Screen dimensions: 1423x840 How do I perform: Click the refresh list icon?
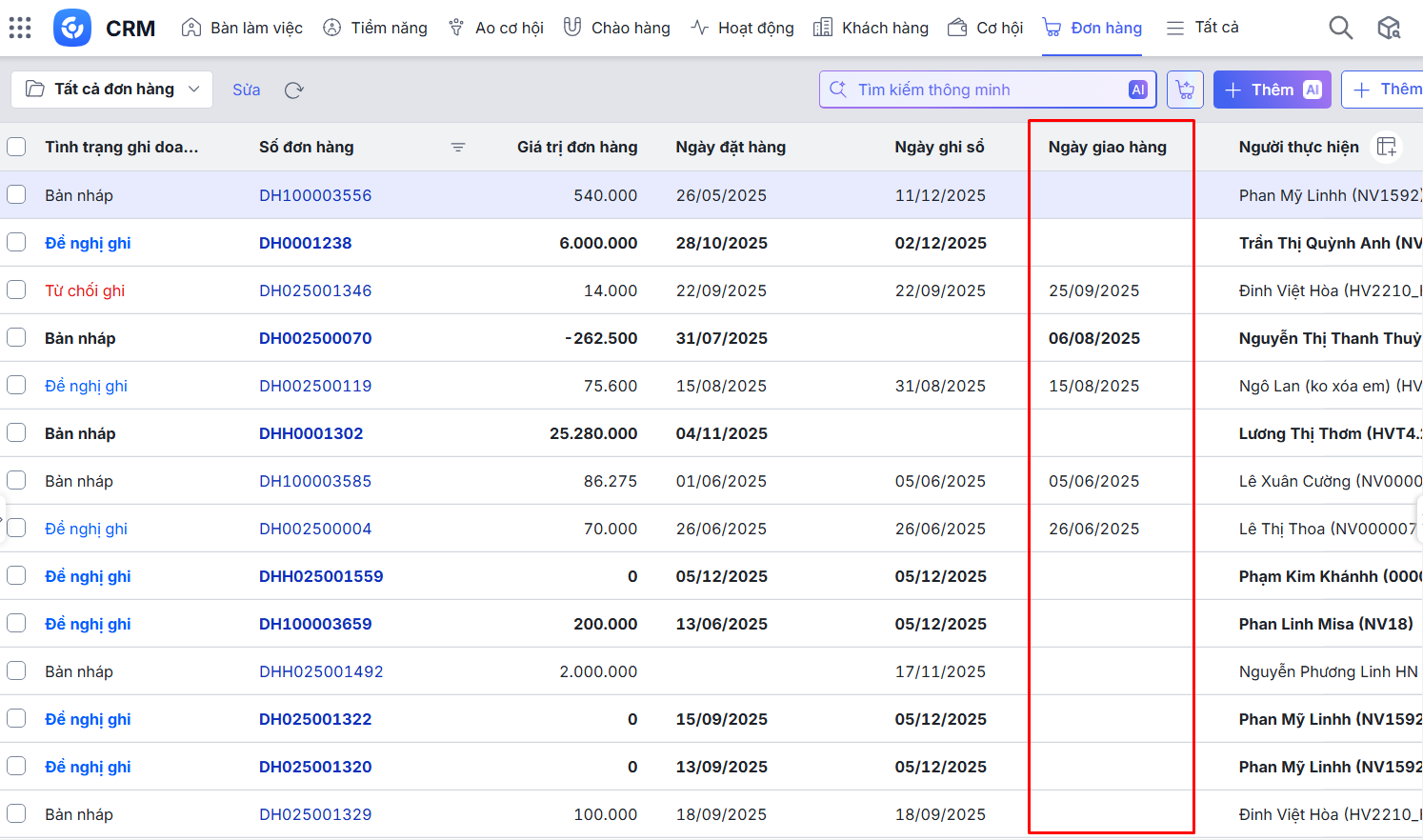(293, 90)
